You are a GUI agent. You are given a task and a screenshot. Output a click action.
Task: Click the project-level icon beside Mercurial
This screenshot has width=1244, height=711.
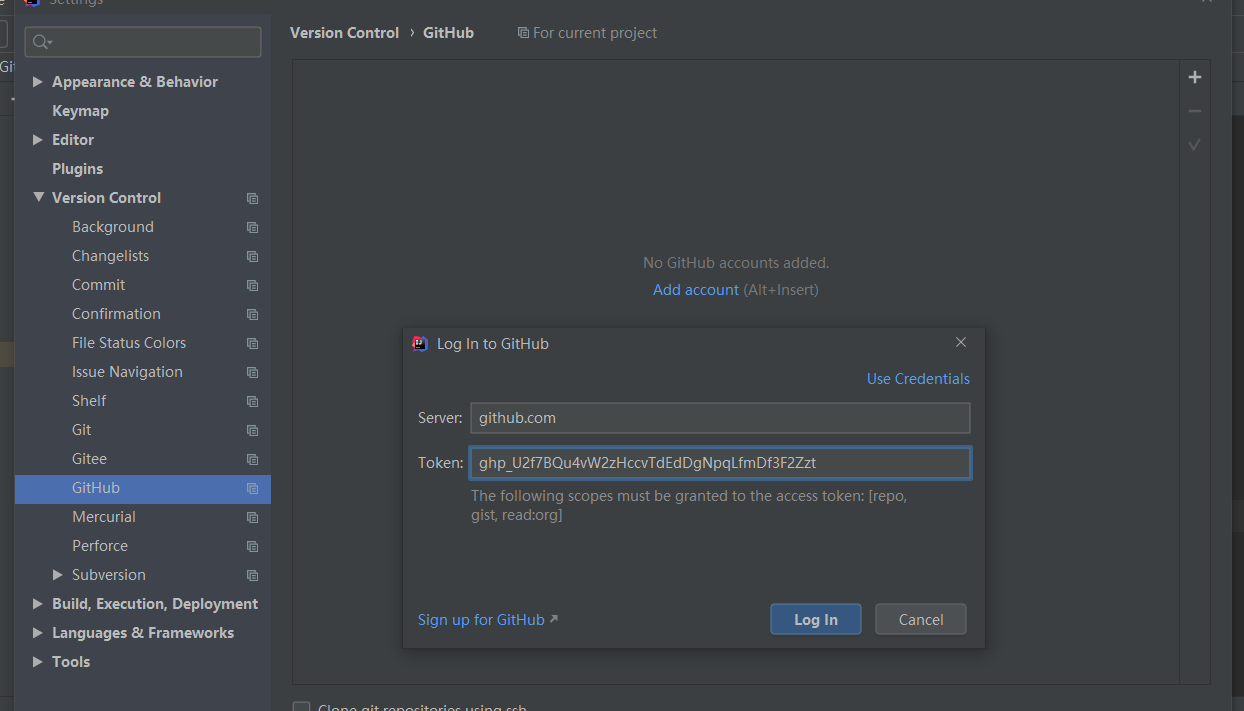[252, 517]
